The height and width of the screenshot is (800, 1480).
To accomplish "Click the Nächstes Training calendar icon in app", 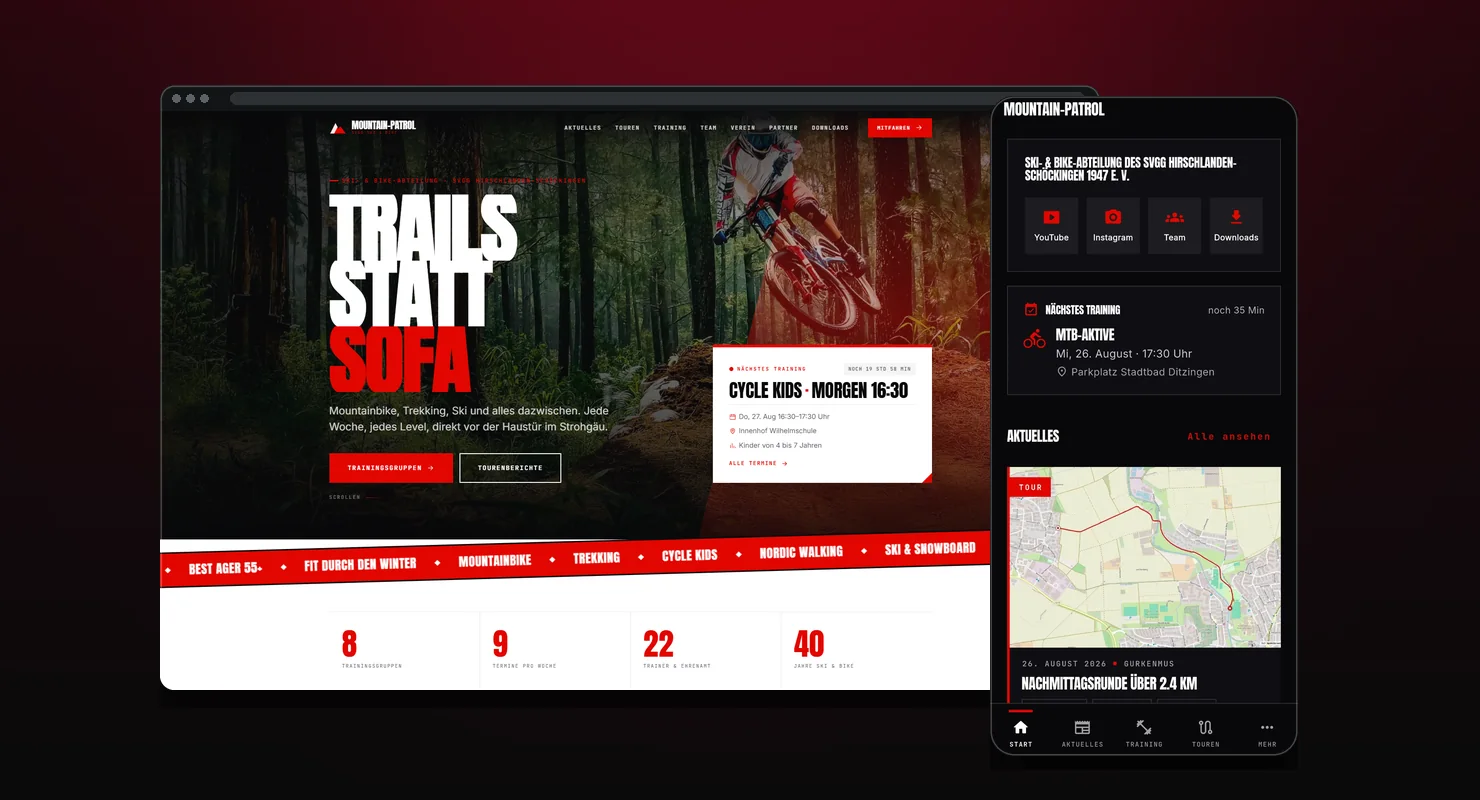I will (1031, 310).
